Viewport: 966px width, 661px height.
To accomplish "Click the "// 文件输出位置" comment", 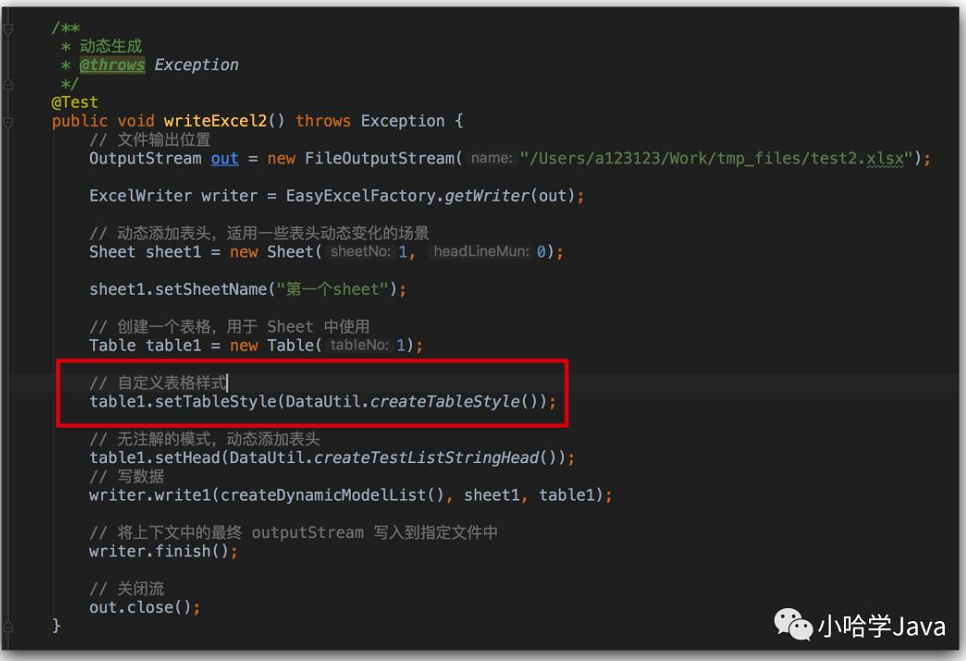I will [x=150, y=140].
